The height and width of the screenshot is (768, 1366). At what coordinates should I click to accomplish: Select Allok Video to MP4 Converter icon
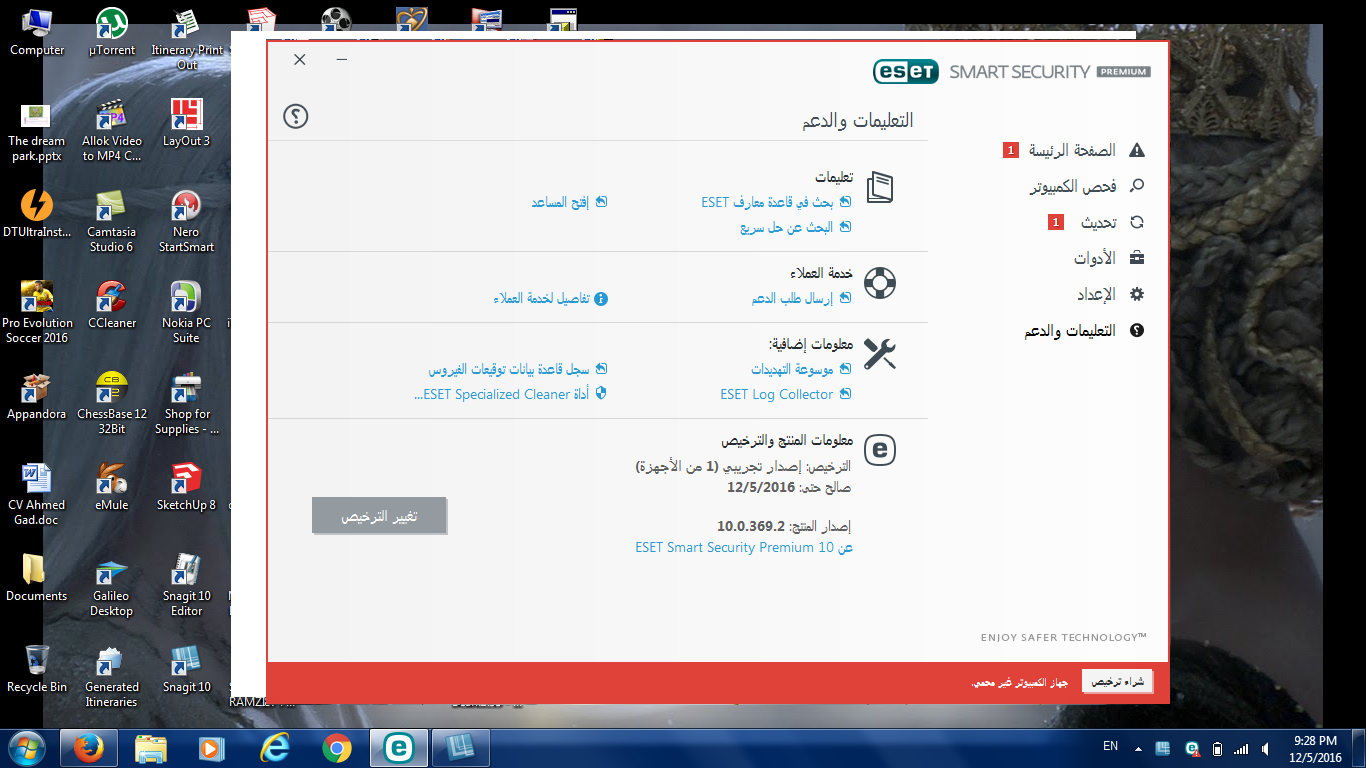(x=112, y=130)
